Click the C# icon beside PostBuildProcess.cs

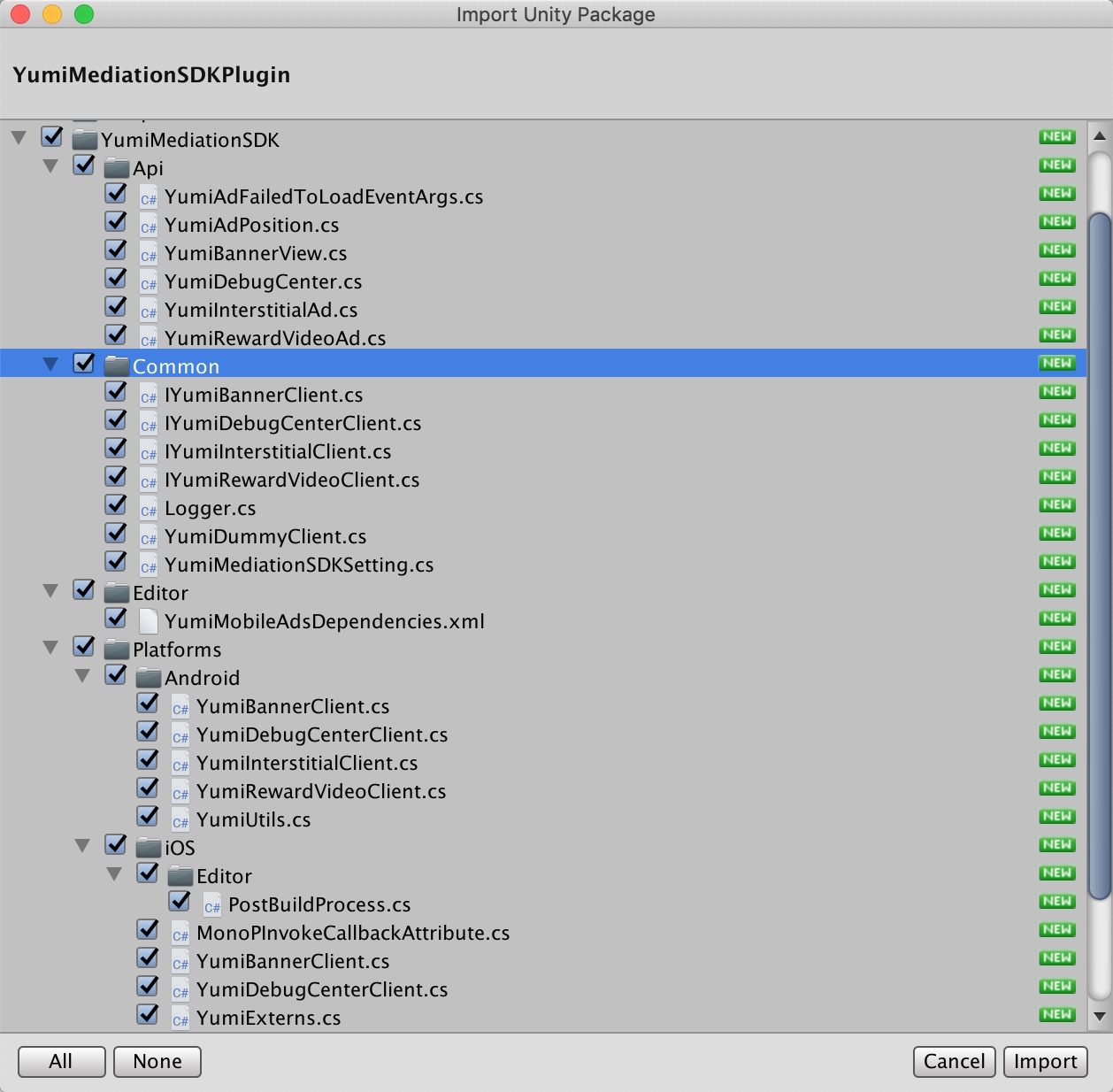[x=212, y=905]
